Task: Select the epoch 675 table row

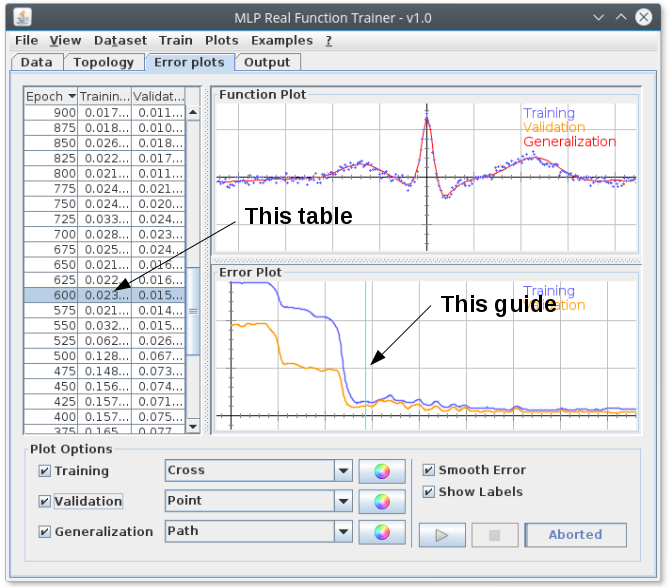Action: click(x=105, y=250)
